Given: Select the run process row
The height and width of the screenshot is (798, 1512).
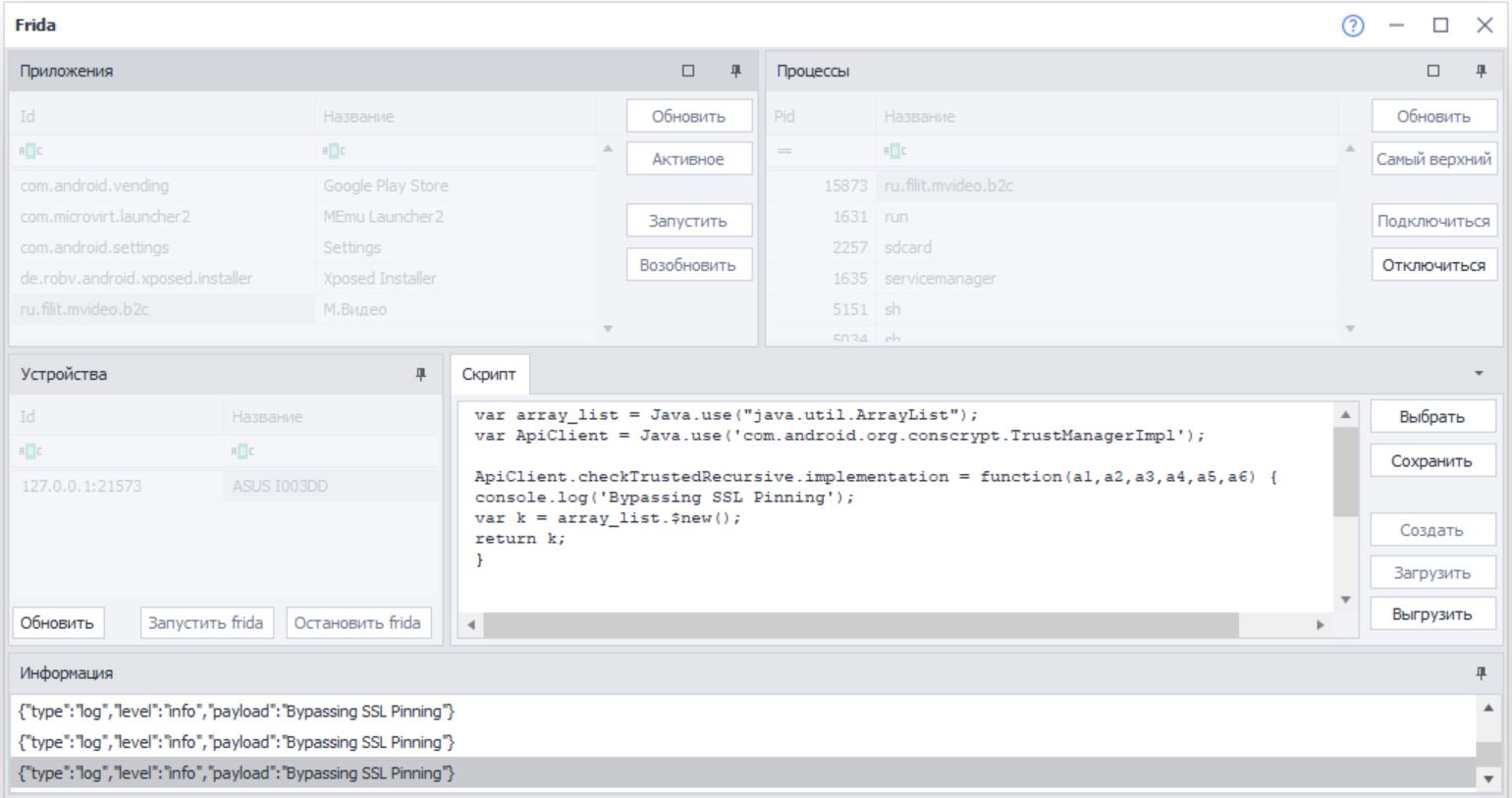Looking at the screenshot, I should point(1053,216).
